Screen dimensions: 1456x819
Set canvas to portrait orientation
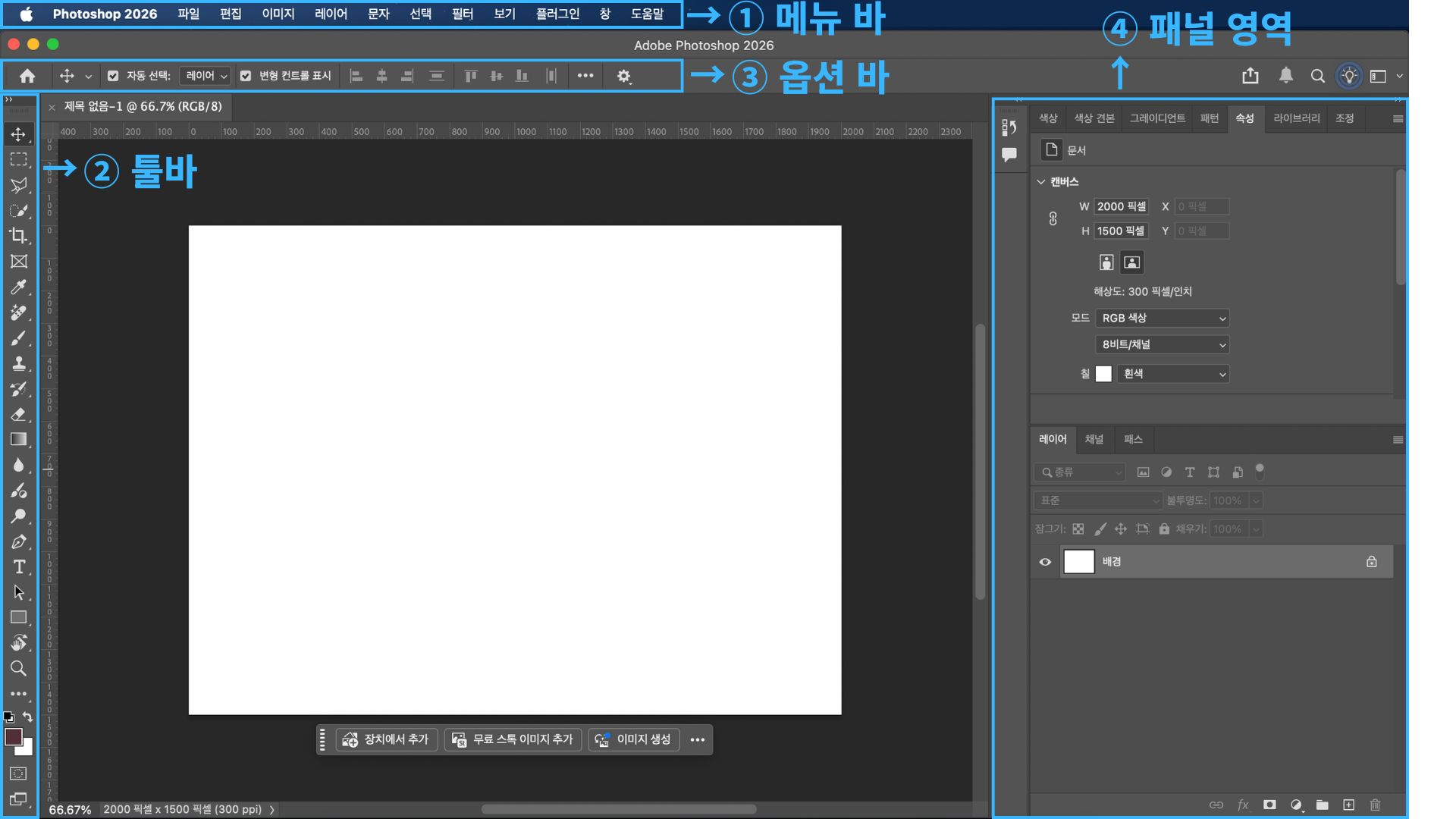[x=1106, y=262]
